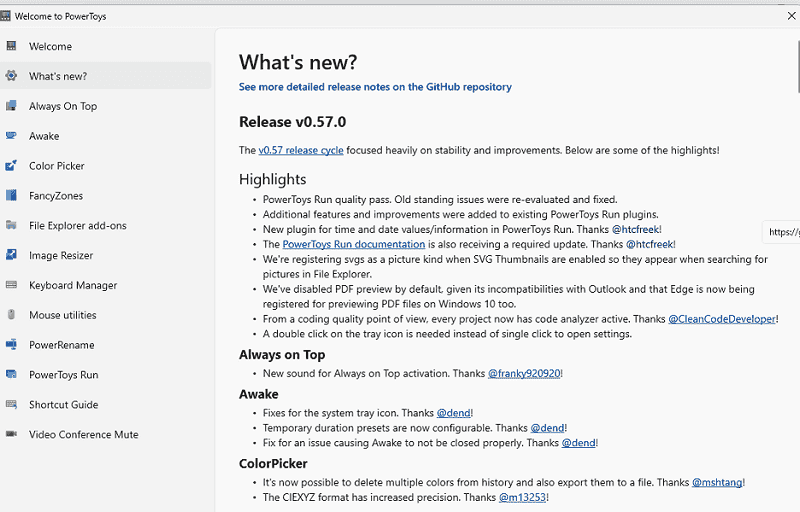Click the PowerRename icon
Image resolution: width=800 pixels, height=512 pixels.
coord(11,344)
